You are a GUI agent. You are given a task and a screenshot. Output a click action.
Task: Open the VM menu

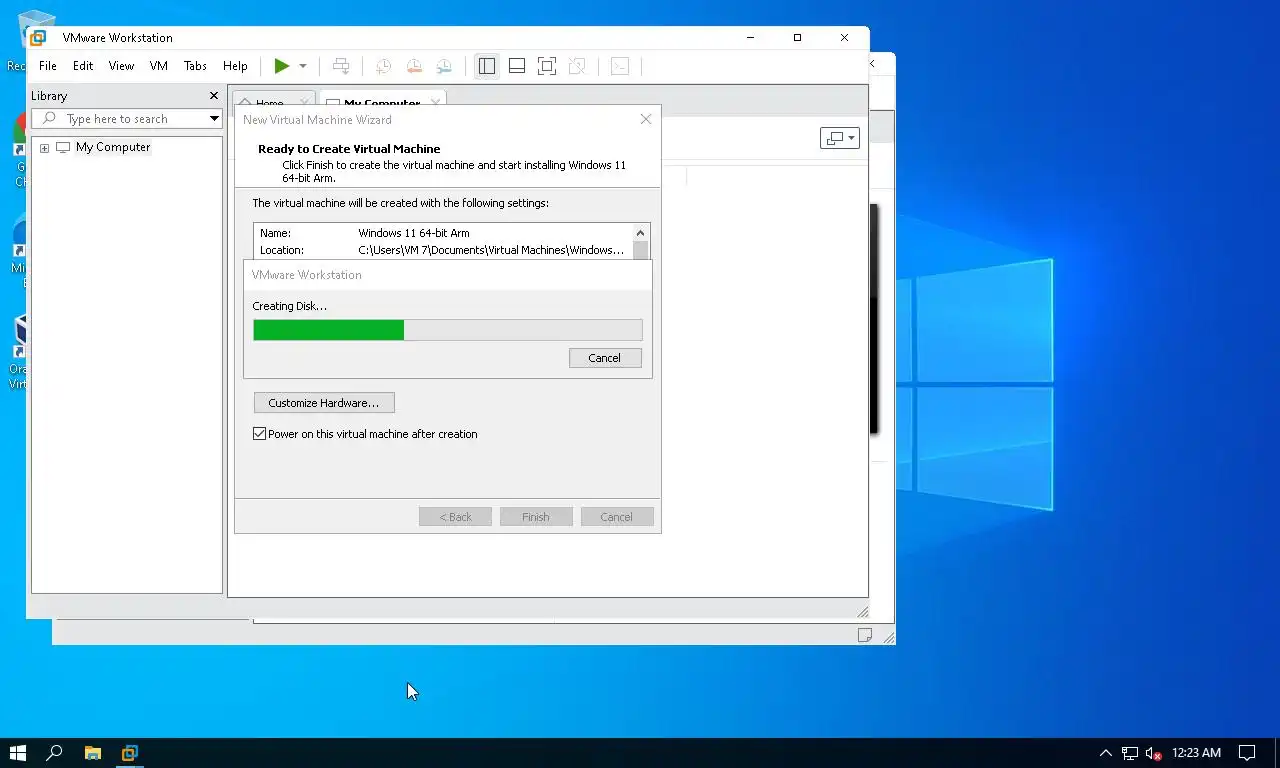[x=158, y=66]
